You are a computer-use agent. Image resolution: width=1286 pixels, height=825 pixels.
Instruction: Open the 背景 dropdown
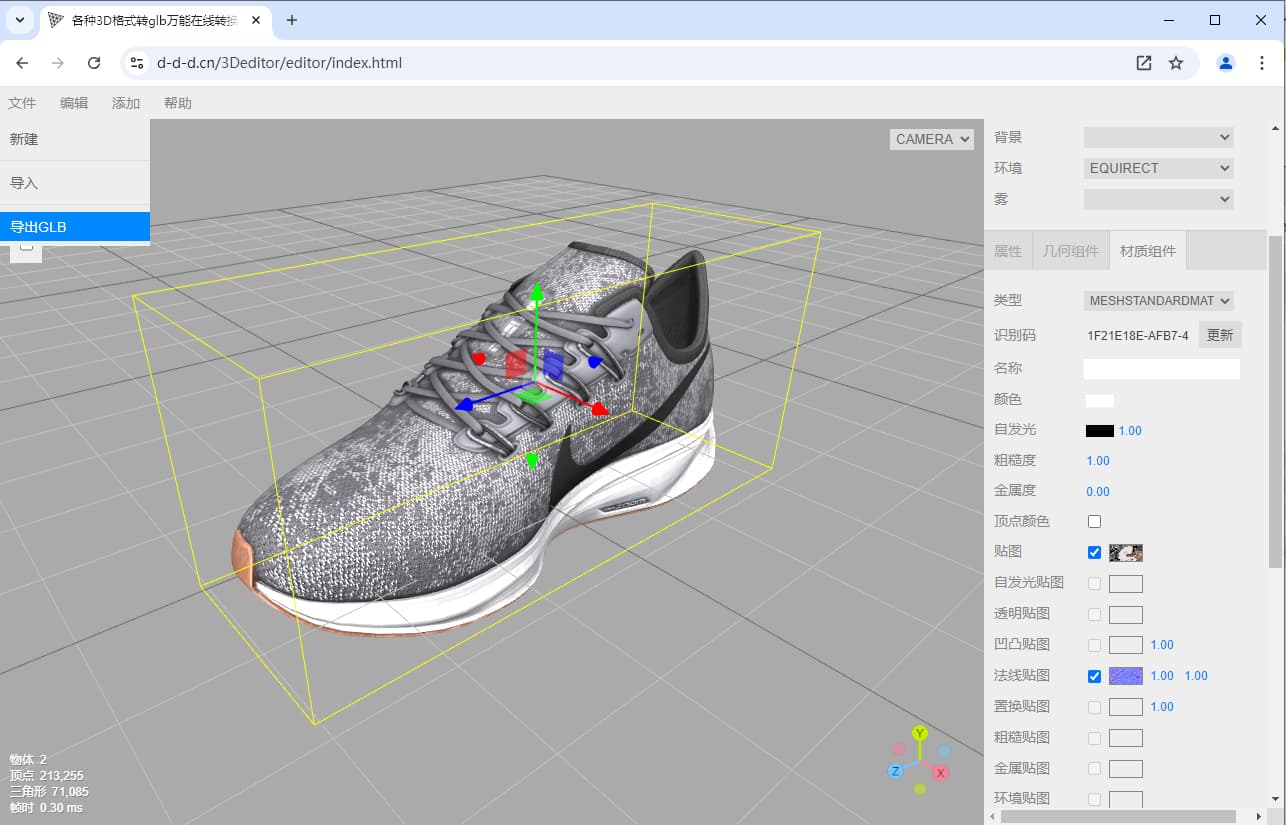(1159, 137)
